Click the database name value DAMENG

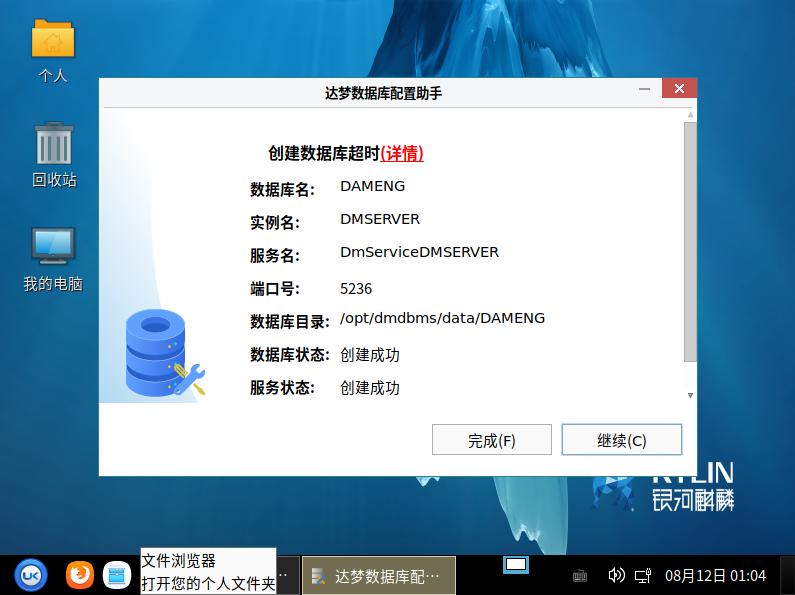coord(373,187)
